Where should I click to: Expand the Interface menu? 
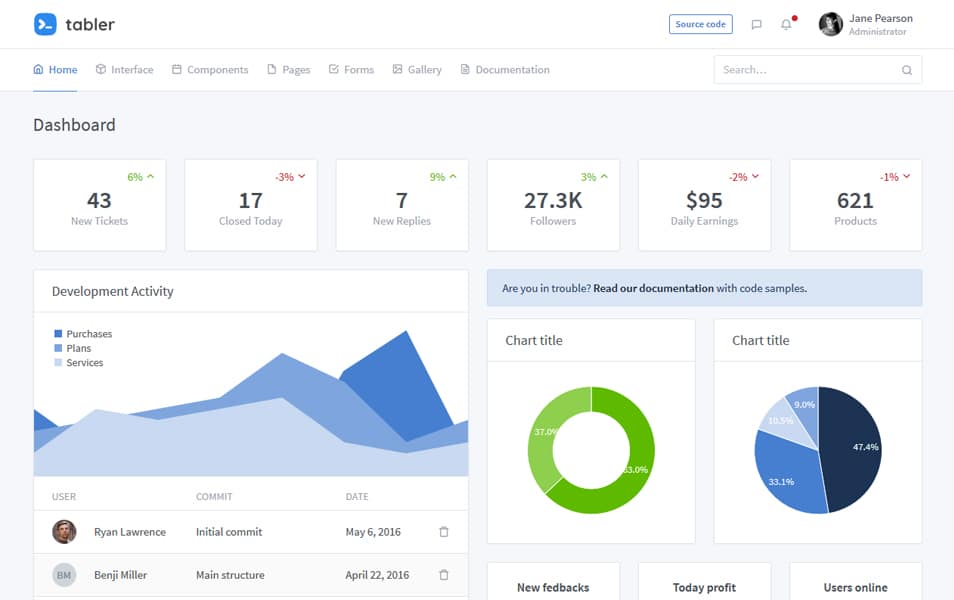point(124,70)
